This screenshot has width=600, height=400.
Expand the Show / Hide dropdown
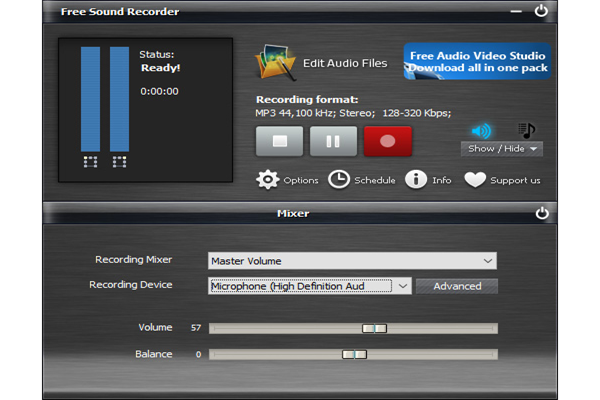coord(502,149)
